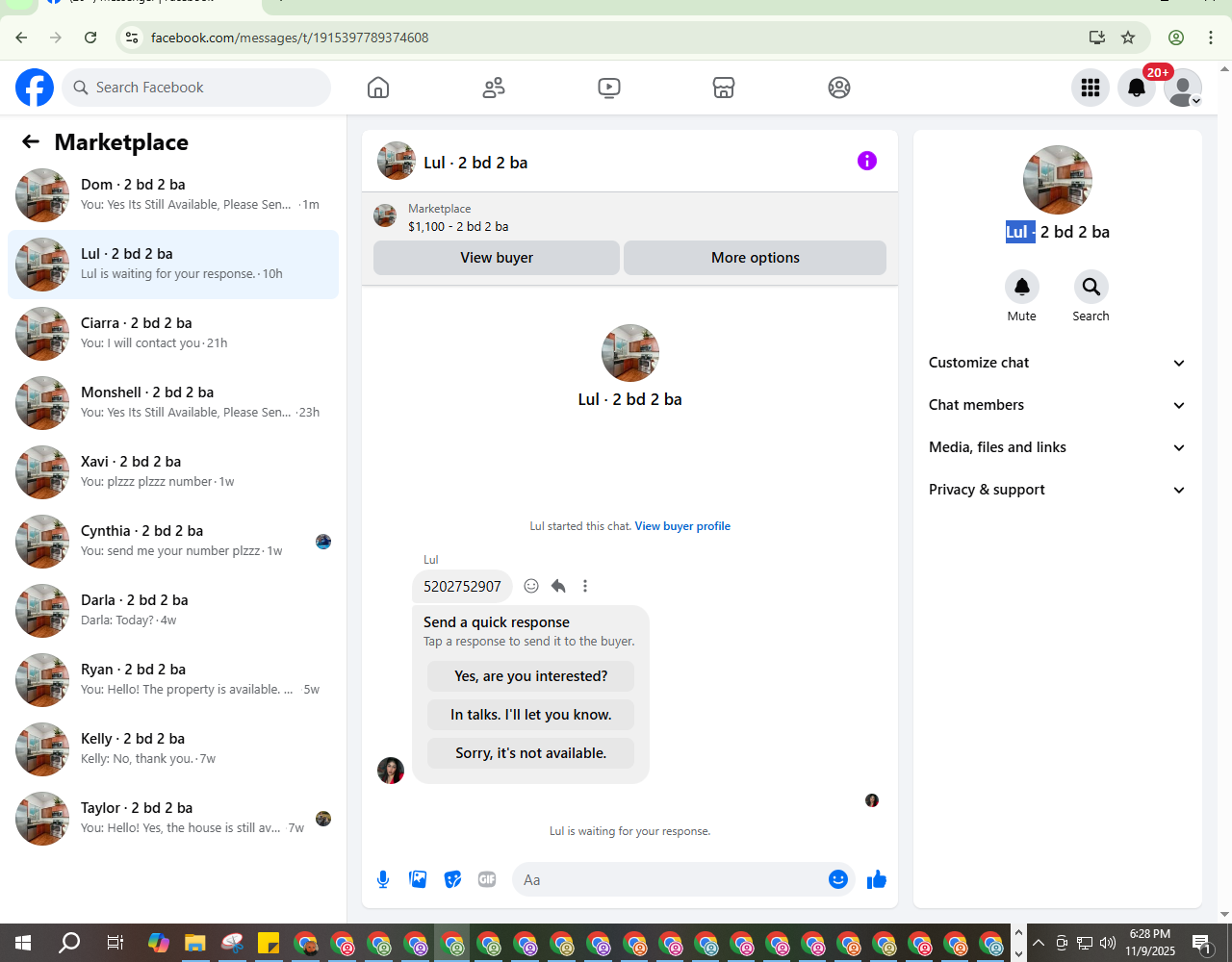Image resolution: width=1232 pixels, height=962 pixels.
Task: Record a voice clip with microphone icon
Action: click(383, 879)
